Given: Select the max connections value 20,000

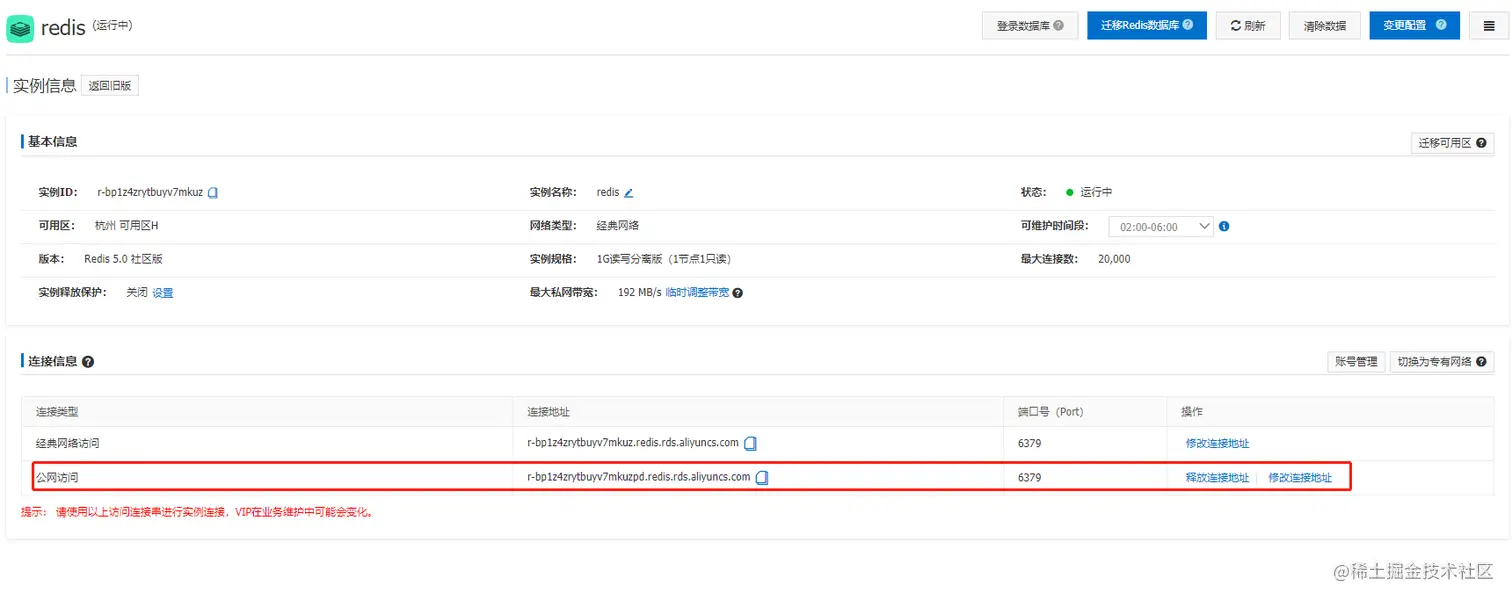Looking at the screenshot, I should [1114, 259].
